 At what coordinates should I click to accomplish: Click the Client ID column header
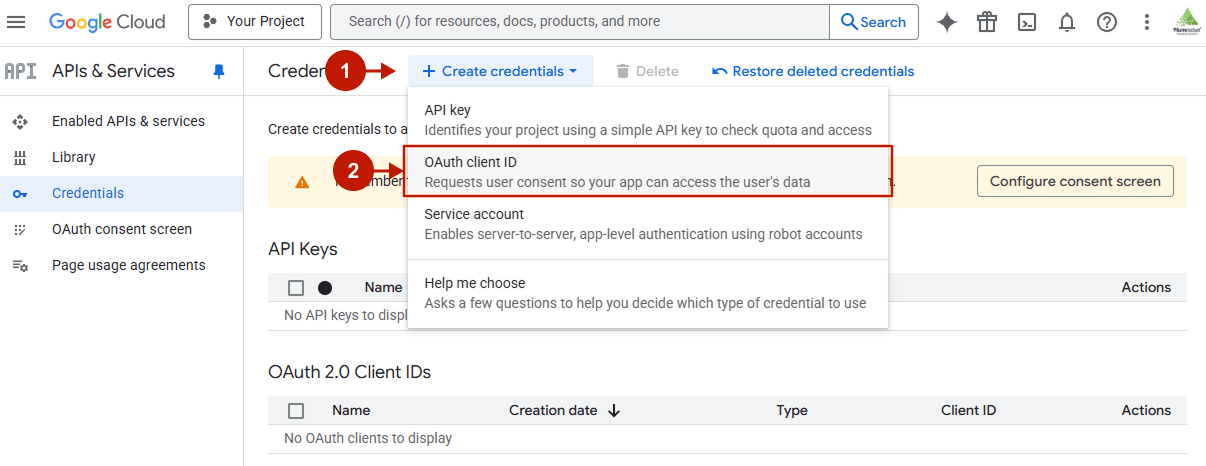click(x=968, y=410)
